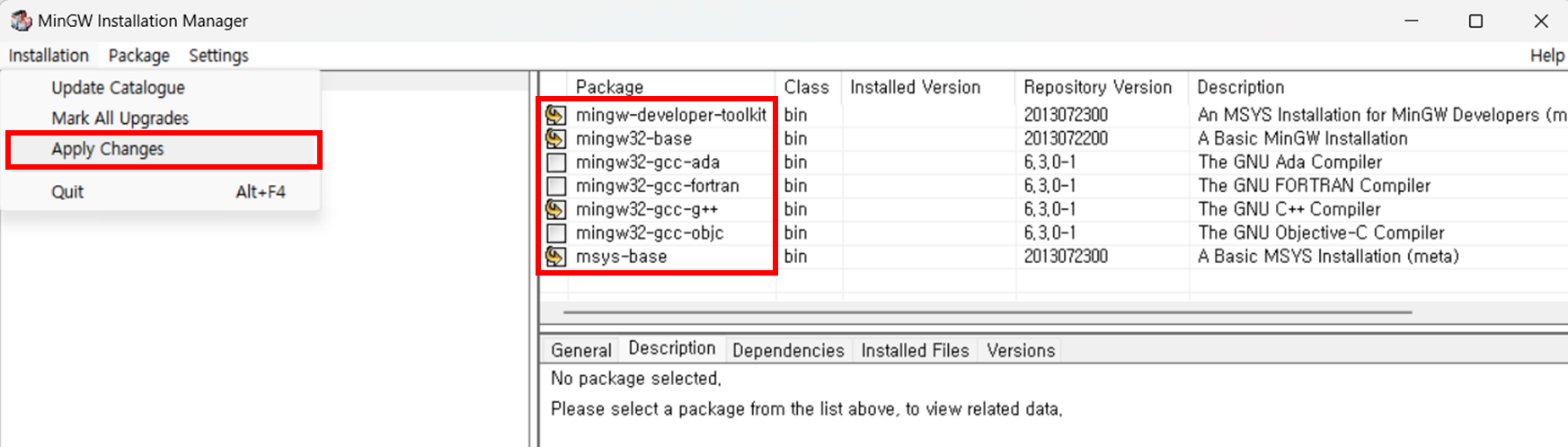This screenshot has height=447, width=1568.
Task: Select the mingw32-gcc-g++ package name
Action: (x=647, y=209)
